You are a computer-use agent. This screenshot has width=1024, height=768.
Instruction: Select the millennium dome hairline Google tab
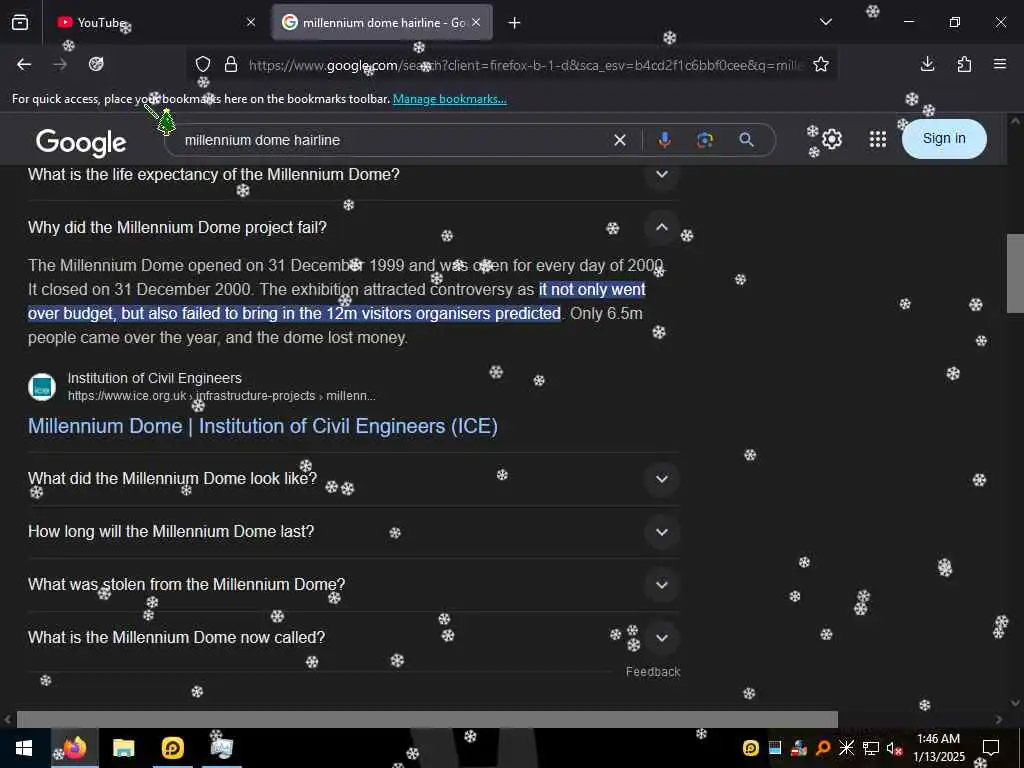click(x=382, y=23)
